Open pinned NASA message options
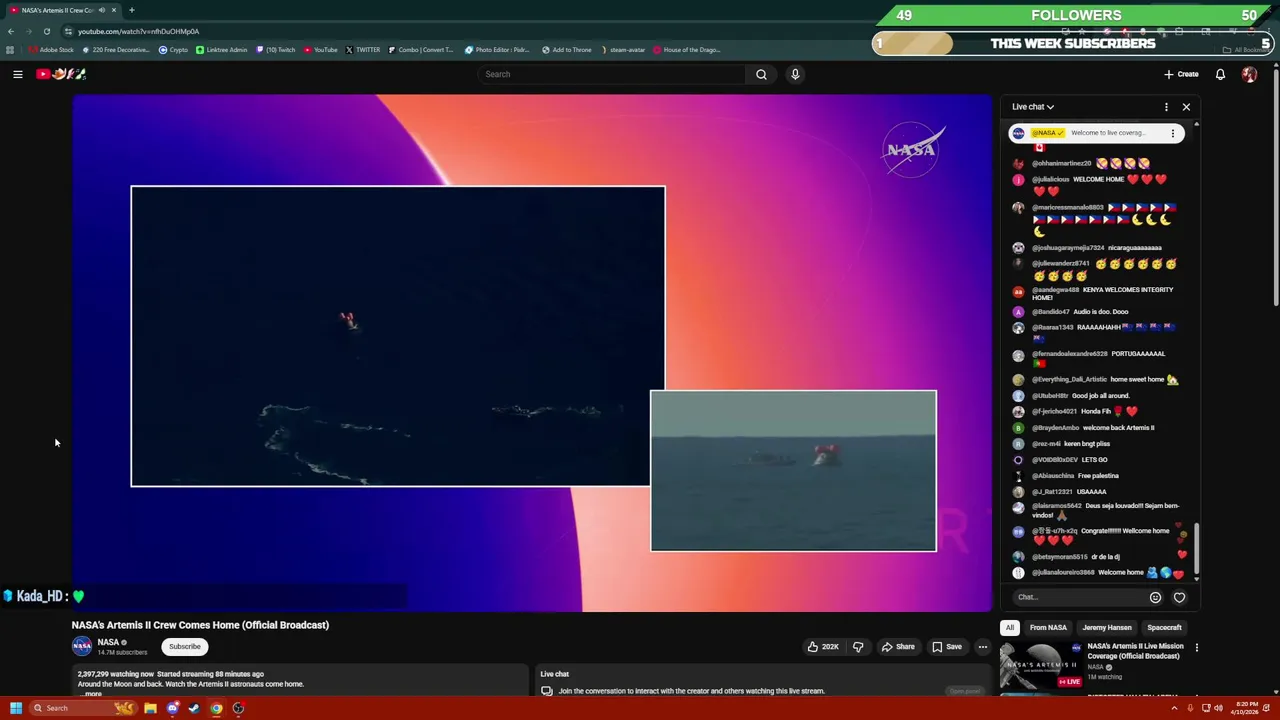This screenshot has height=720, width=1280. point(1173,133)
